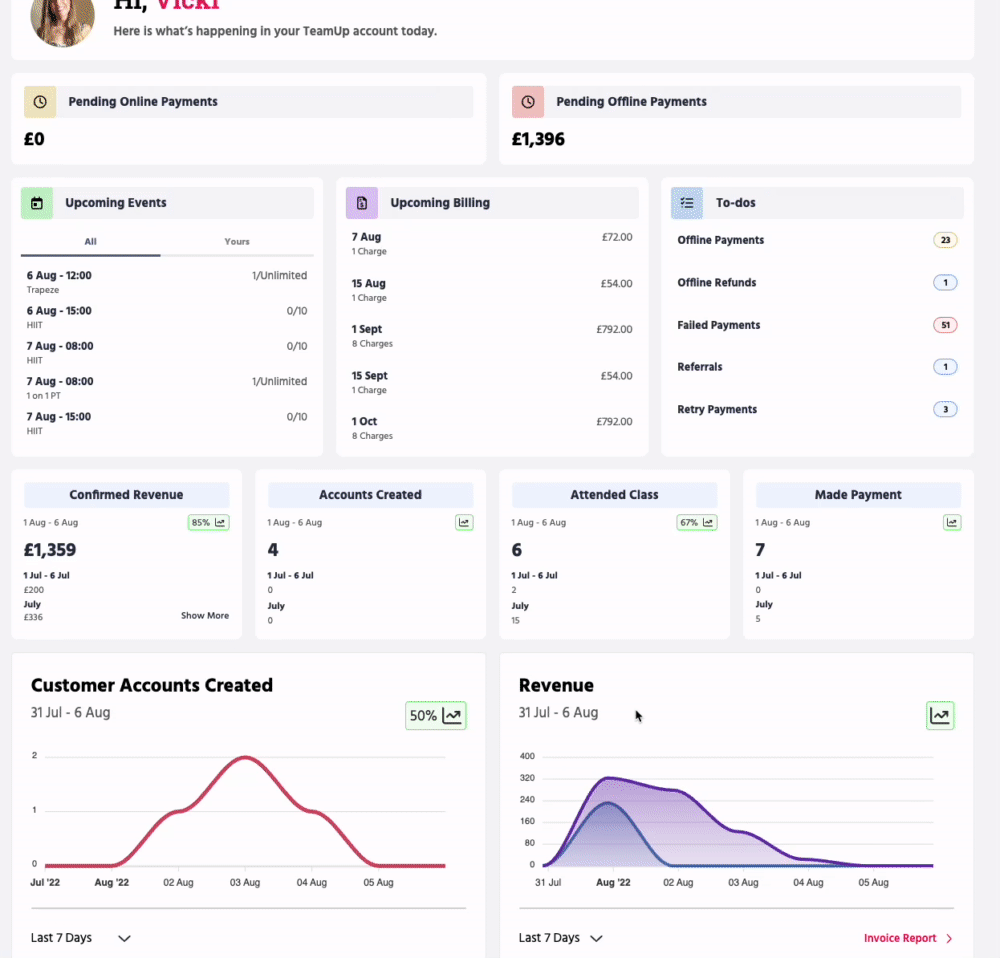Click the Pending Online Payments clock icon
The image size is (1000, 958).
click(40, 102)
